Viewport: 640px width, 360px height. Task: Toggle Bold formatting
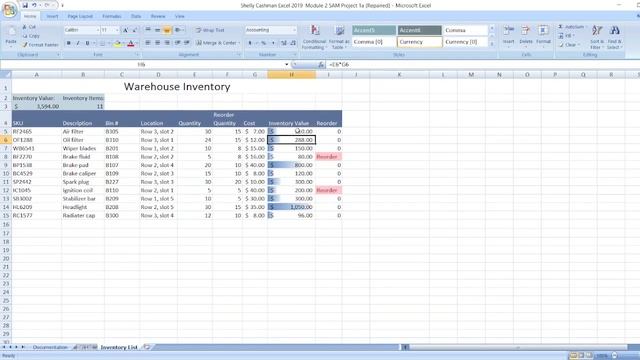[69, 43]
